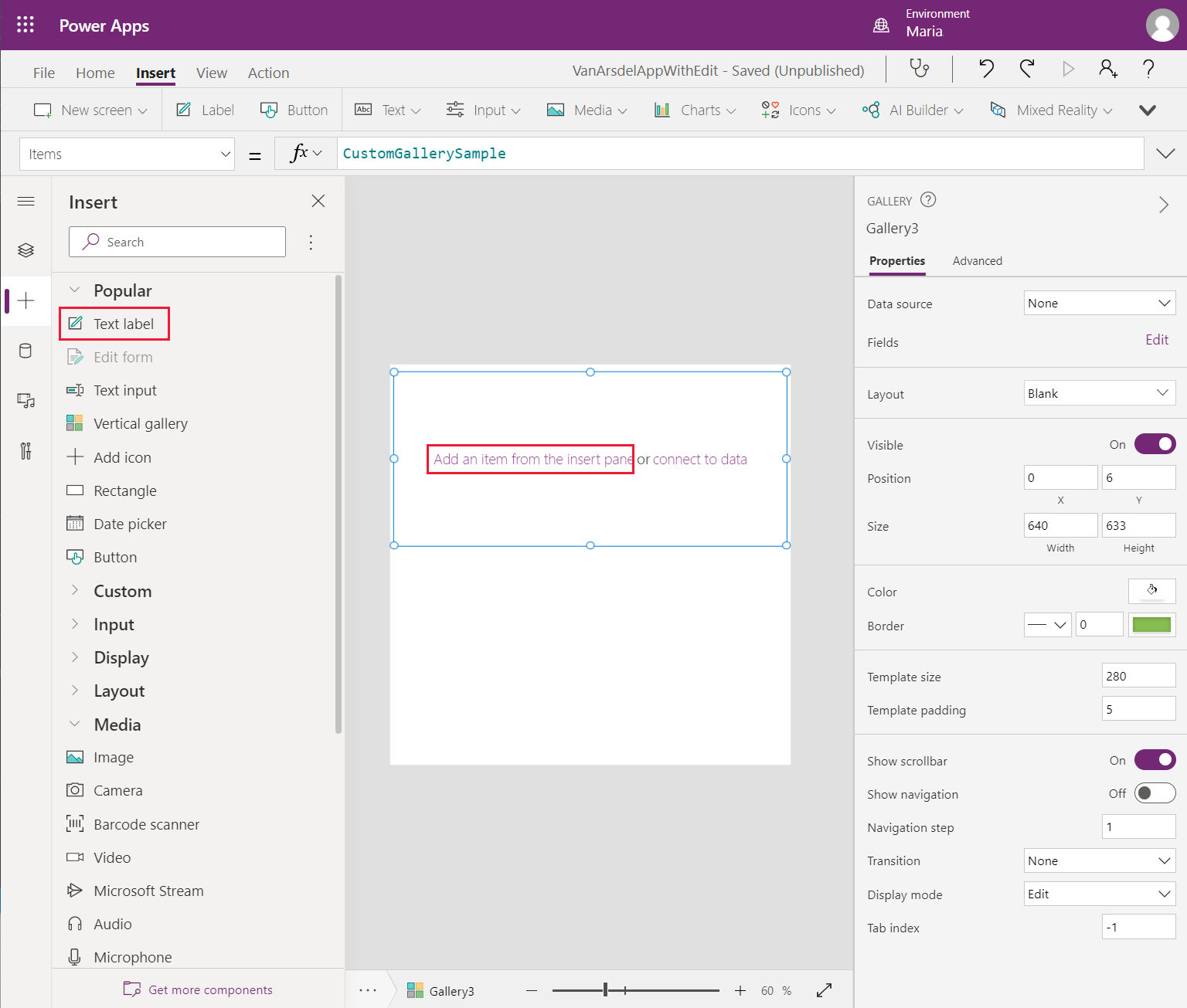Open the Border style dropdown
The image size is (1187, 1008).
[1048, 624]
